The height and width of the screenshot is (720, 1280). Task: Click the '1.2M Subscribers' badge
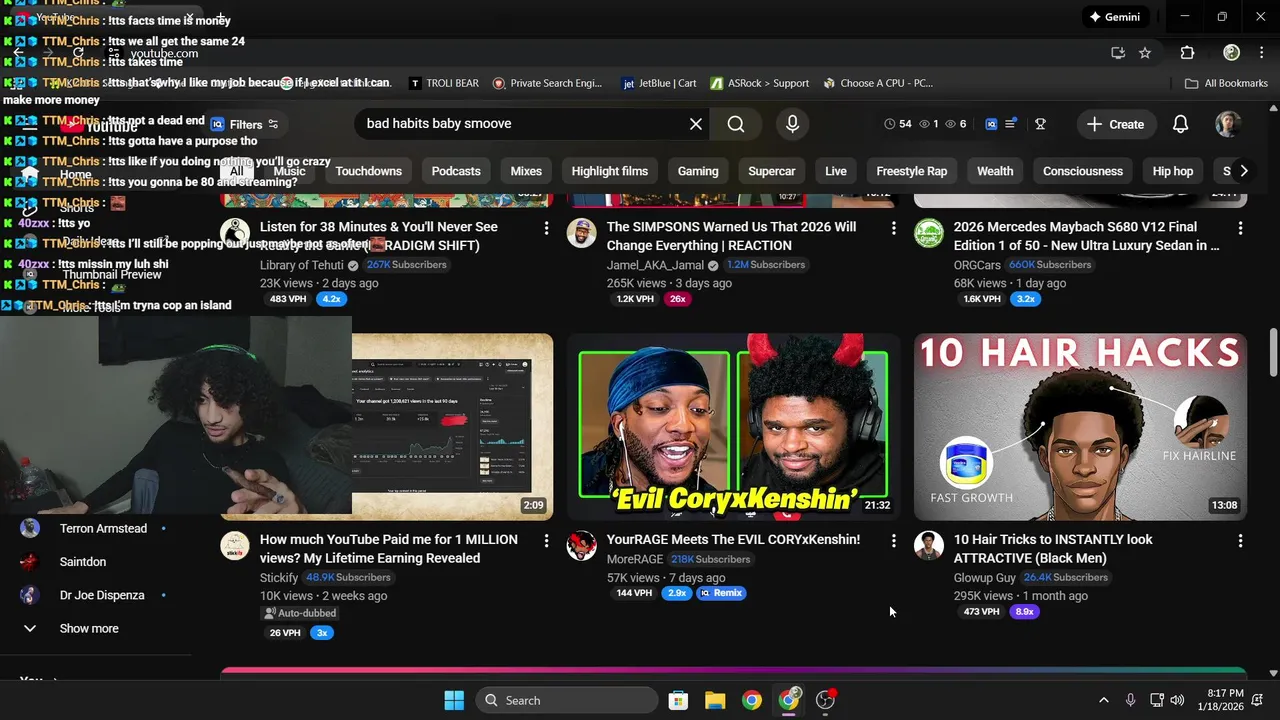(x=766, y=265)
